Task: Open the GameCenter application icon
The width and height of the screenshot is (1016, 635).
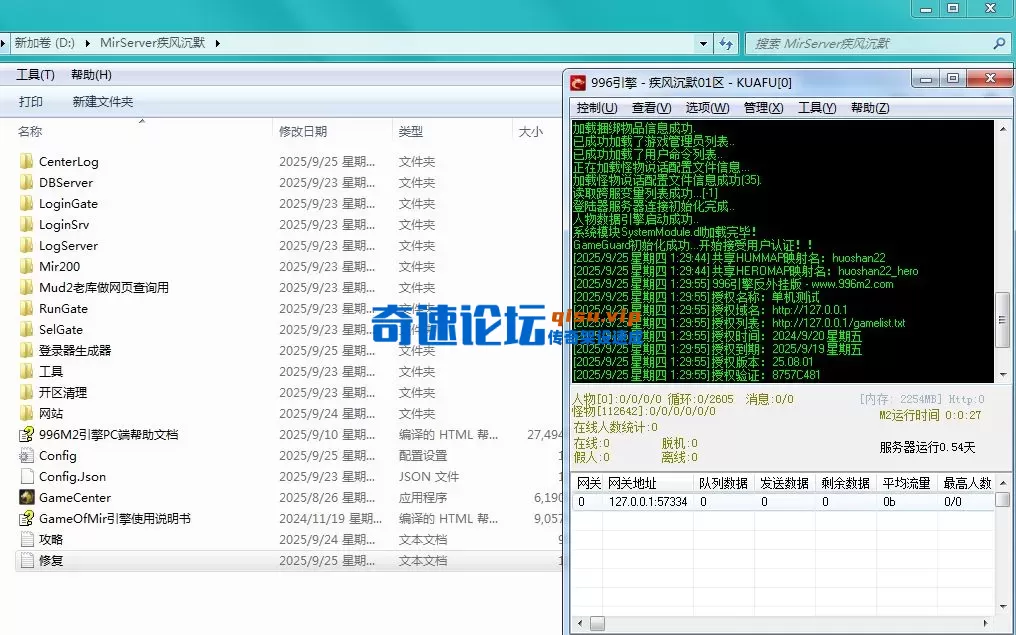Action: pyautogui.click(x=27, y=497)
